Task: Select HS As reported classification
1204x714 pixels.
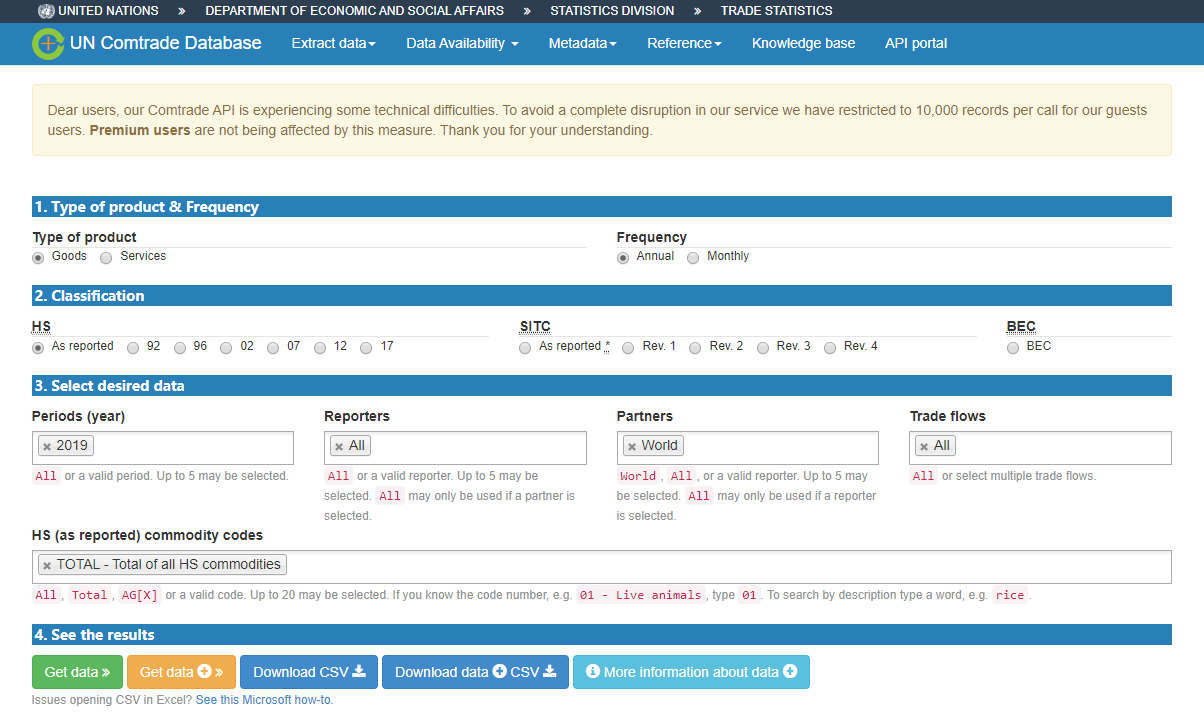Action: click(x=38, y=347)
